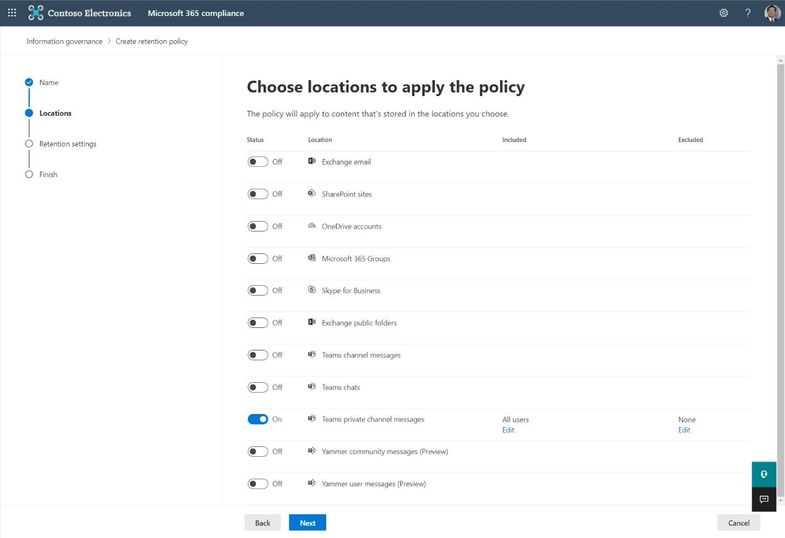Click Microsoft 365 compliance title

click(196, 13)
